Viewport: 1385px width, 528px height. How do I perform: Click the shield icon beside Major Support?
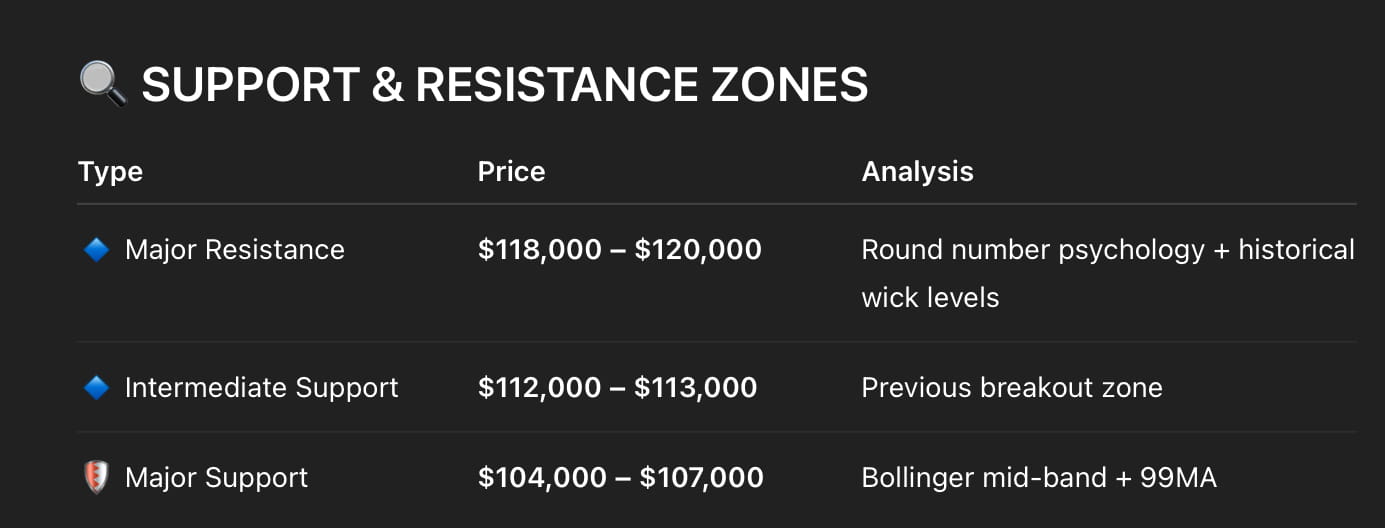tap(96, 477)
